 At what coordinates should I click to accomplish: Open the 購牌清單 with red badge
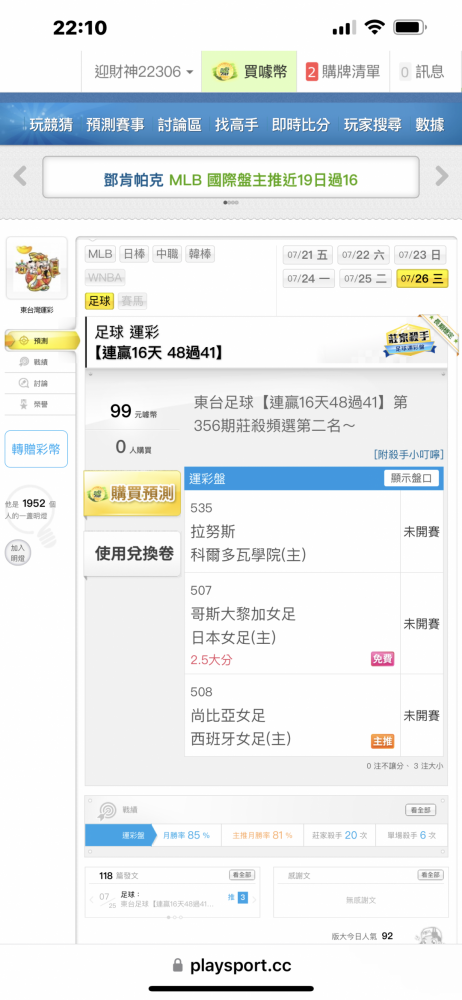coord(343,71)
